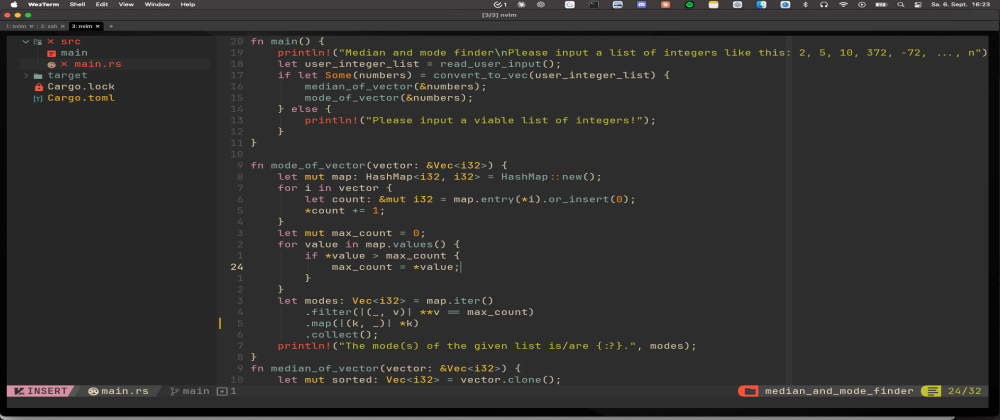Image resolution: width=1000 pixels, height=420 pixels.
Task: Open the Help menu
Action: [188, 4]
